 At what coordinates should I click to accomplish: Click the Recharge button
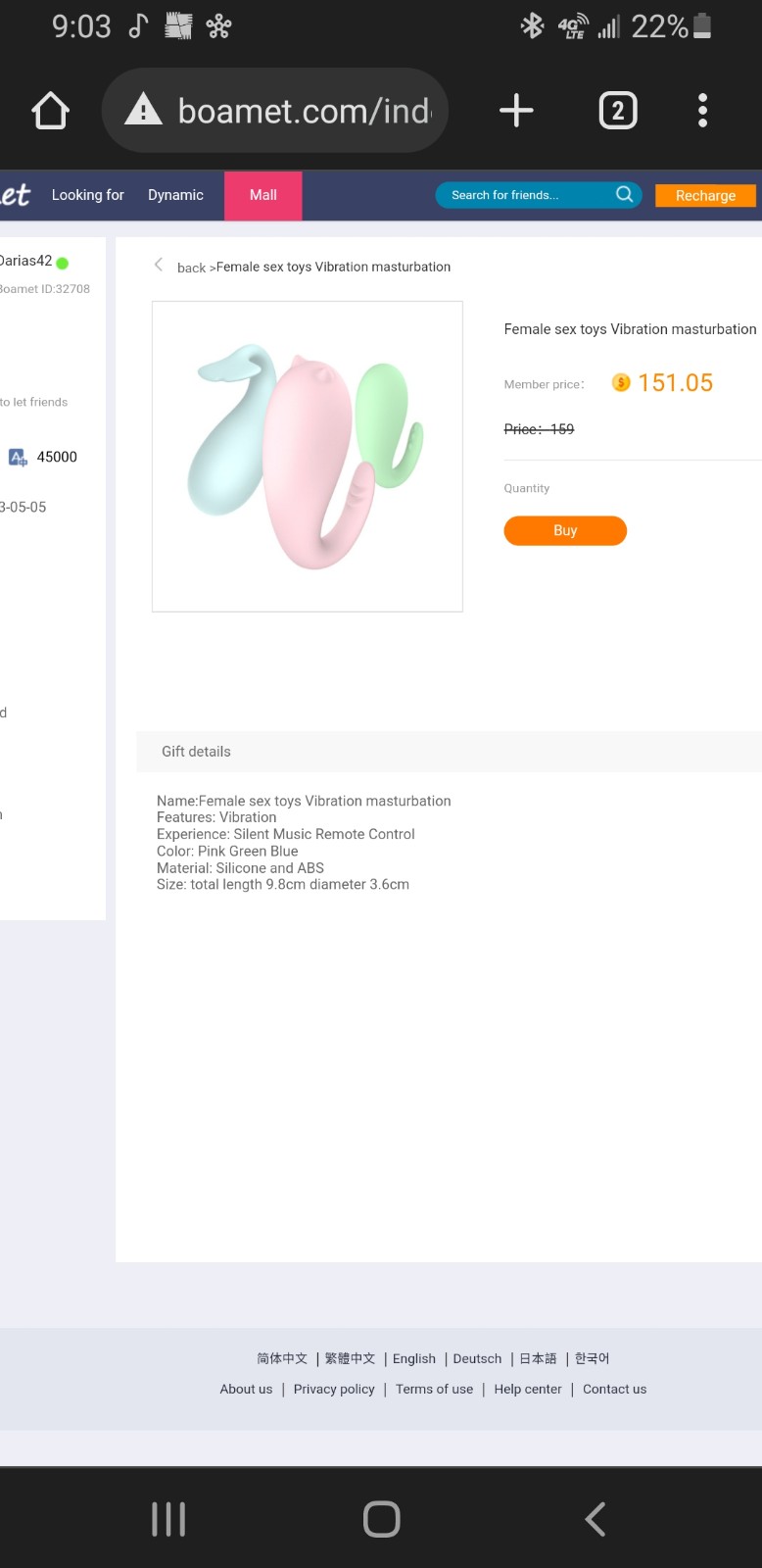[705, 196]
